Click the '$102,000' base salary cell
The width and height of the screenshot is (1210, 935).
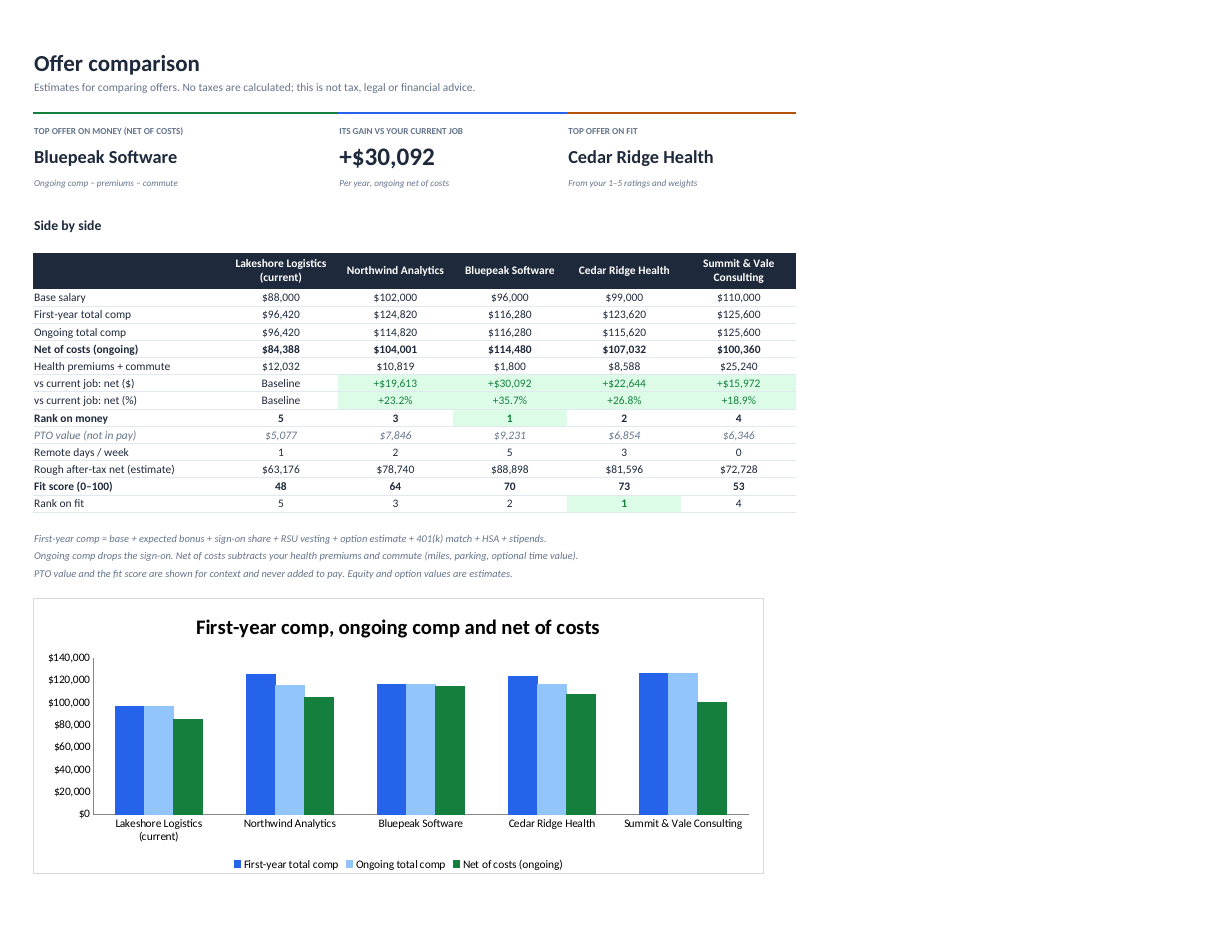point(395,298)
